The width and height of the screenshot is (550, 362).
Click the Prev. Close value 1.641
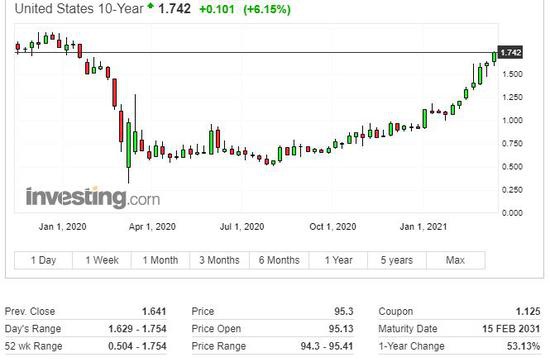click(x=154, y=311)
